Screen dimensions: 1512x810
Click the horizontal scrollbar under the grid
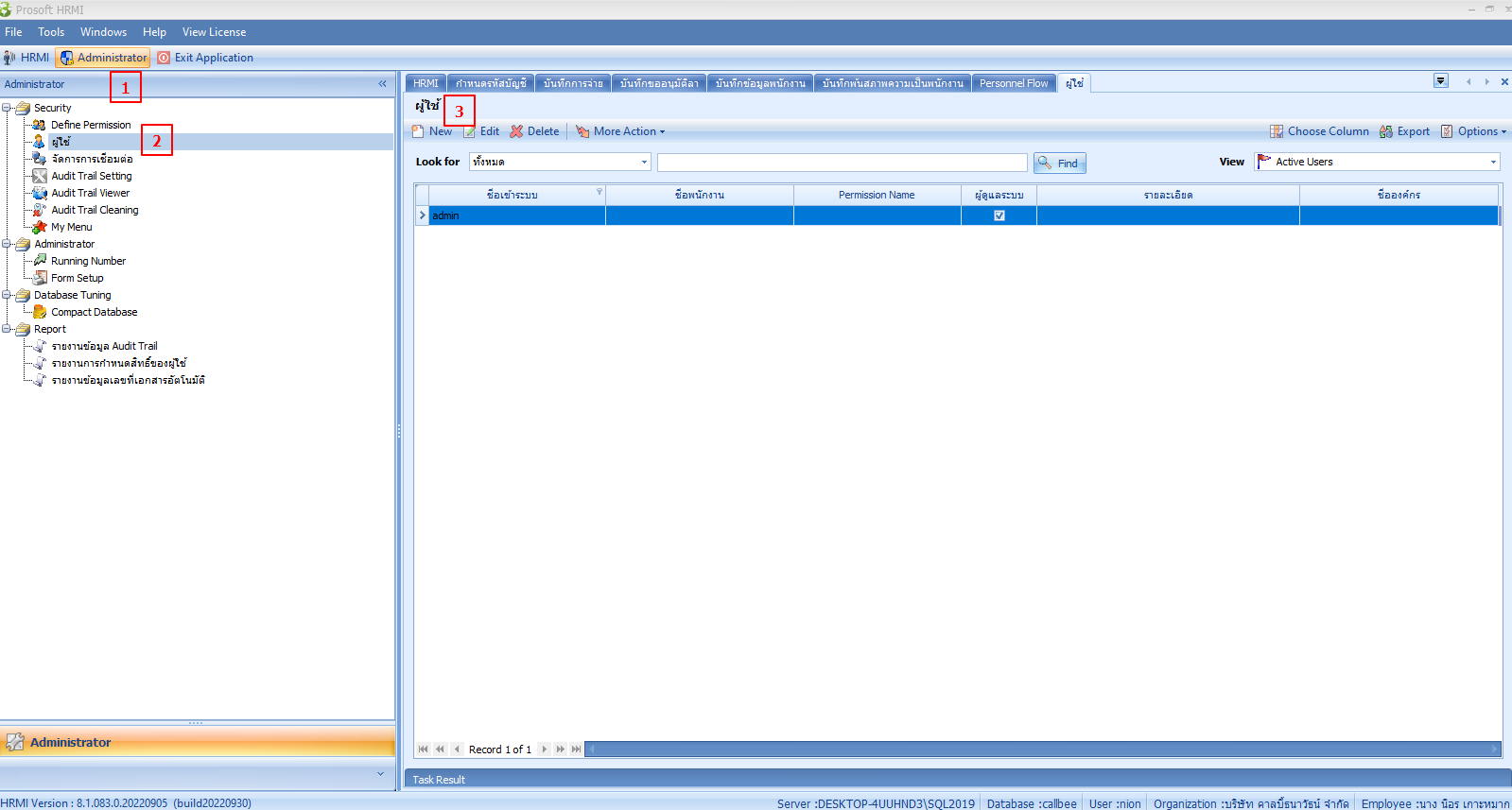(x=1042, y=750)
